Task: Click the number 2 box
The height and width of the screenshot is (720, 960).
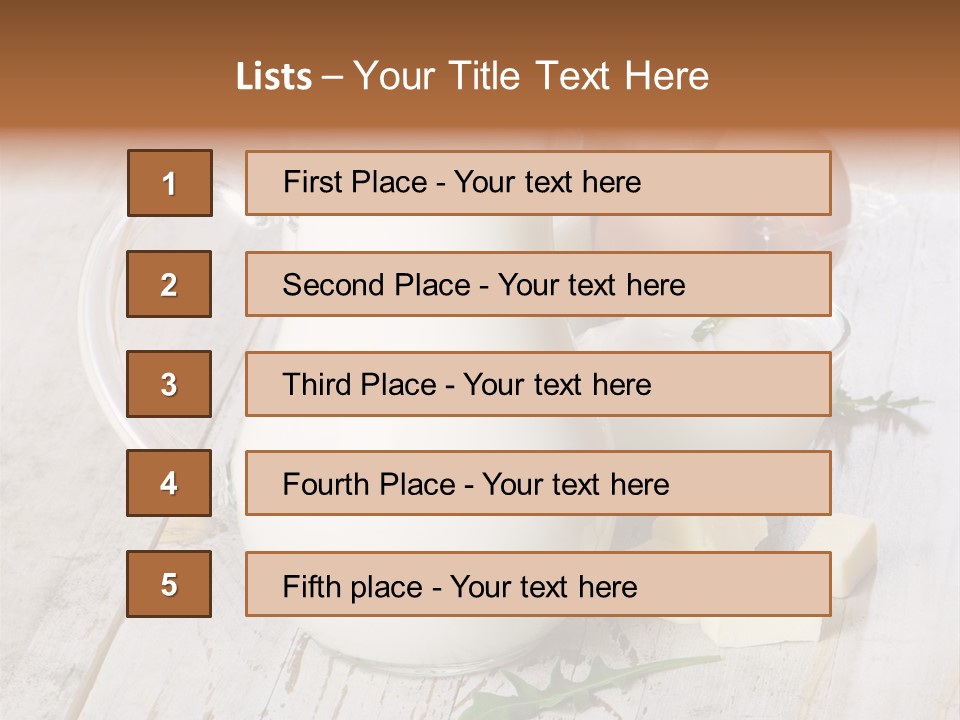Action: click(x=169, y=284)
